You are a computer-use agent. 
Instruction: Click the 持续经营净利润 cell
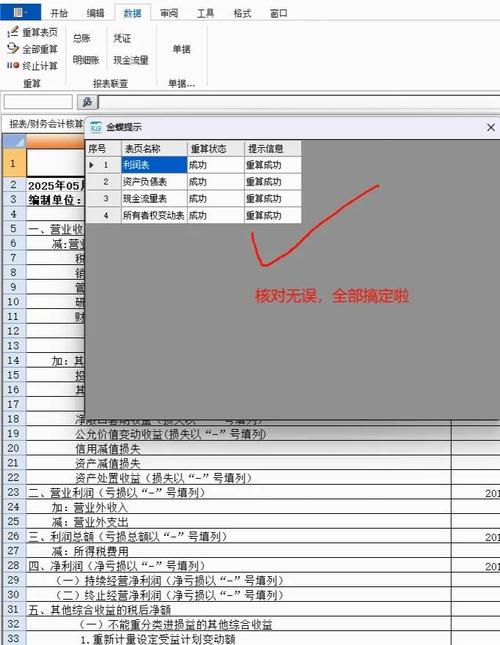tap(239, 580)
